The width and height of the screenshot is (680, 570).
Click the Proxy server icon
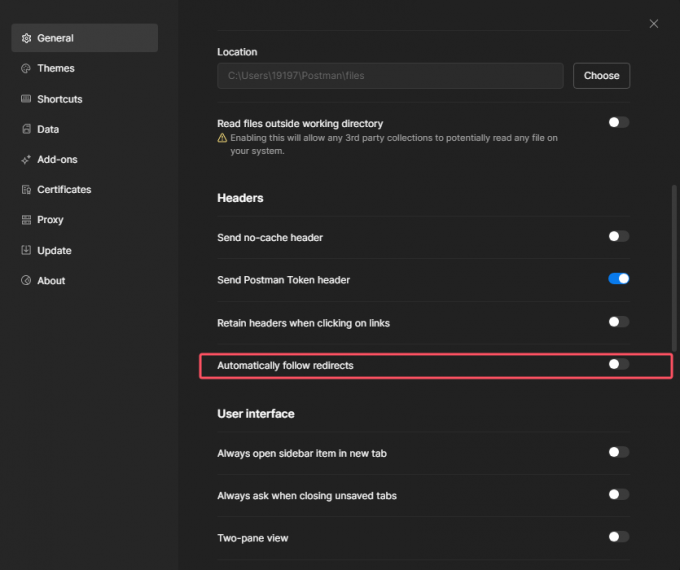[26, 220]
